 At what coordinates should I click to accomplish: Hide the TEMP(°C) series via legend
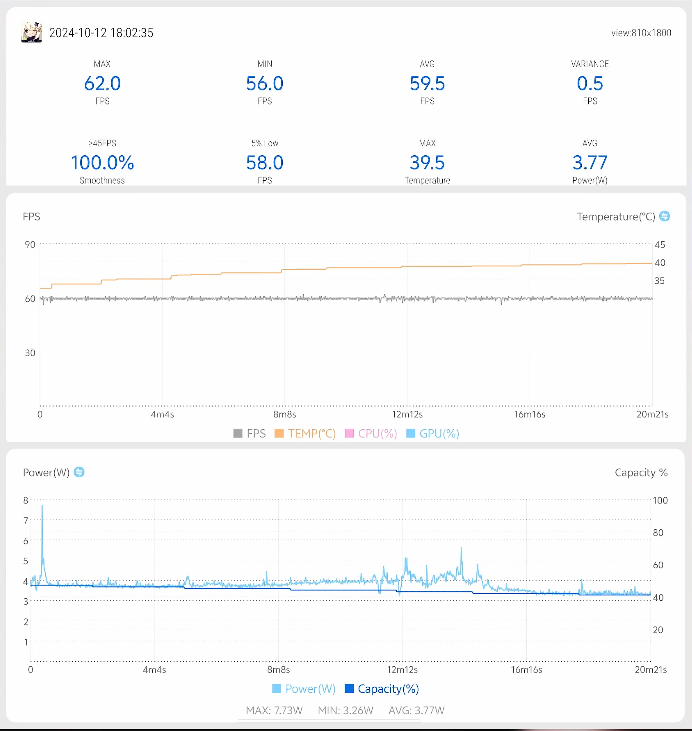click(x=305, y=433)
